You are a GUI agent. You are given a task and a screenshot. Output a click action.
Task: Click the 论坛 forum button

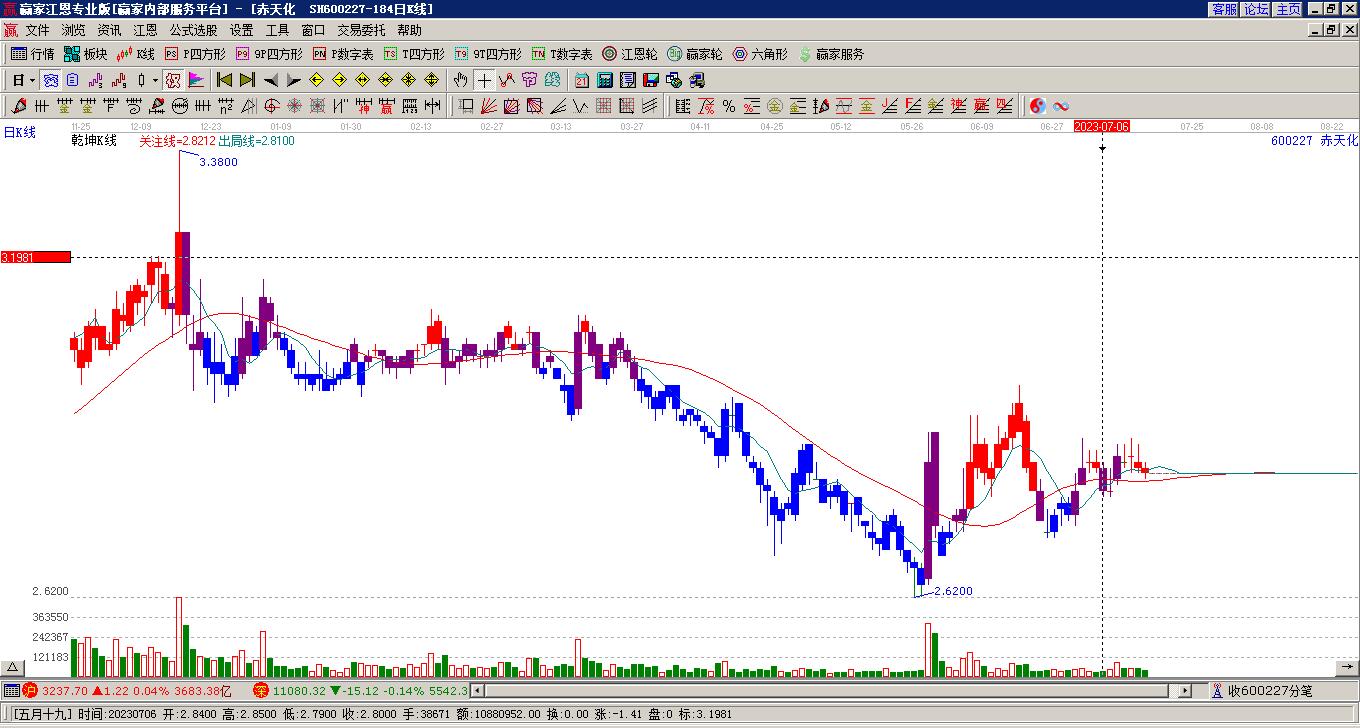point(1256,9)
